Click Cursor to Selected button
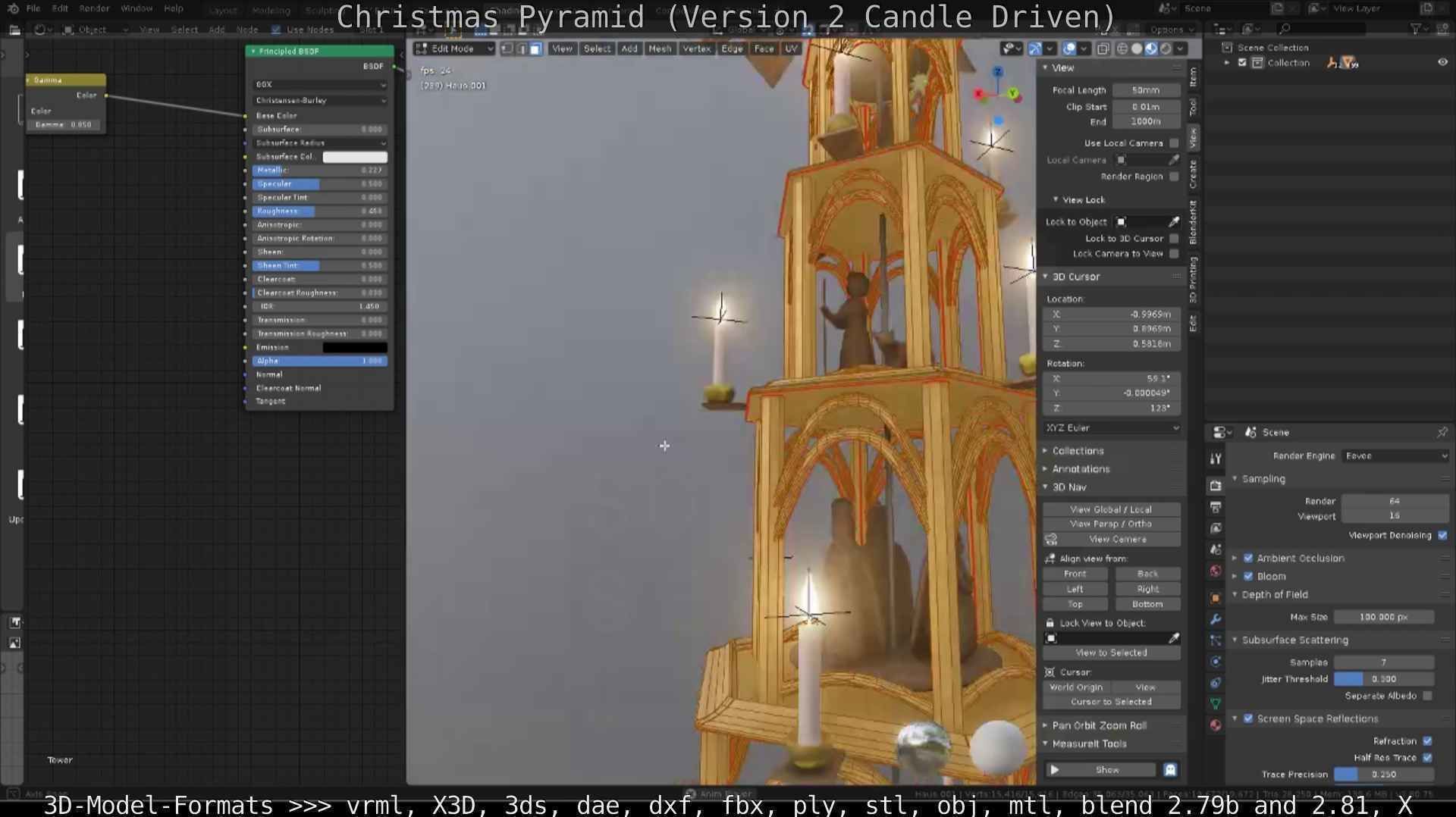Viewport: 1456px width, 817px height. click(x=1111, y=702)
